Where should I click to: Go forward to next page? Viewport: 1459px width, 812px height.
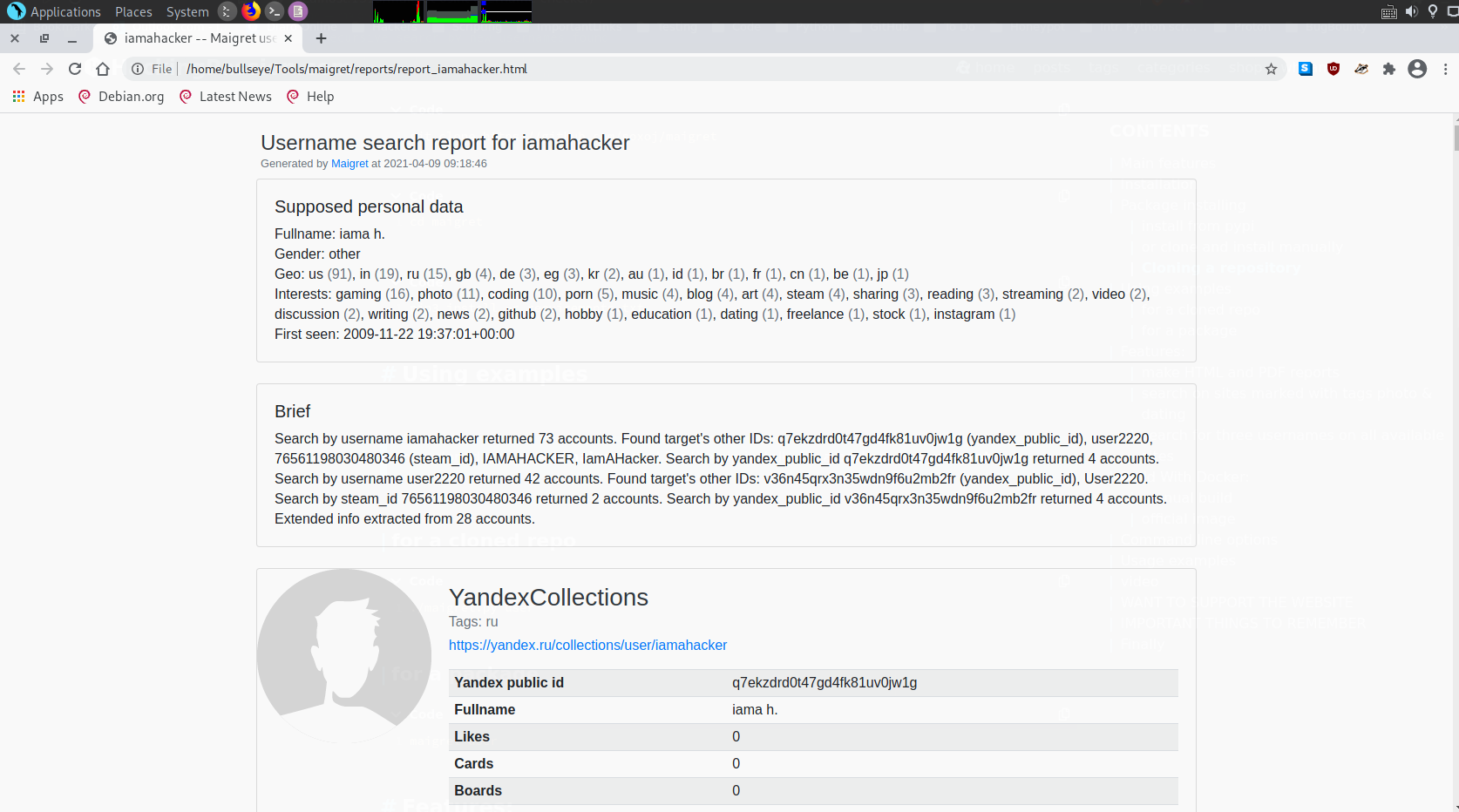[x=47, y=69]
